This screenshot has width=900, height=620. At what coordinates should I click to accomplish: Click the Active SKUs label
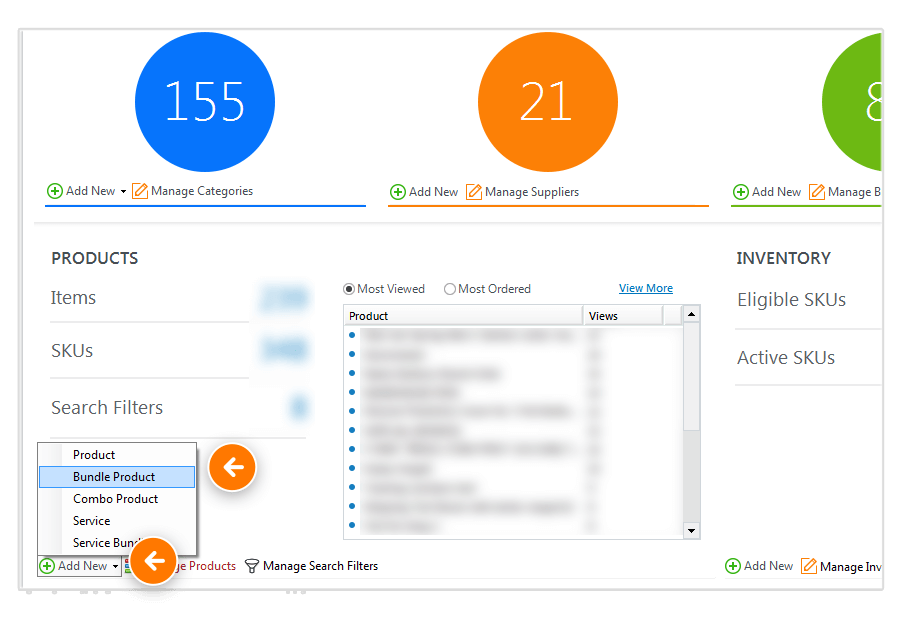coord(786,358)
